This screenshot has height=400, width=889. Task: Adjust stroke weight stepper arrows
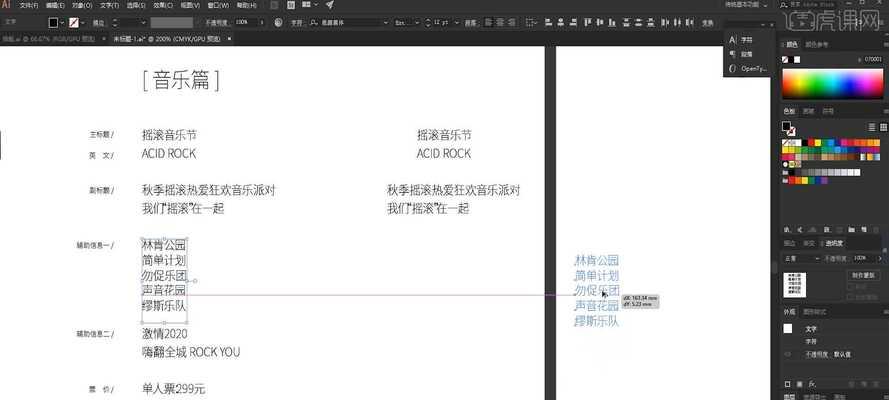(x=115, y=23)
